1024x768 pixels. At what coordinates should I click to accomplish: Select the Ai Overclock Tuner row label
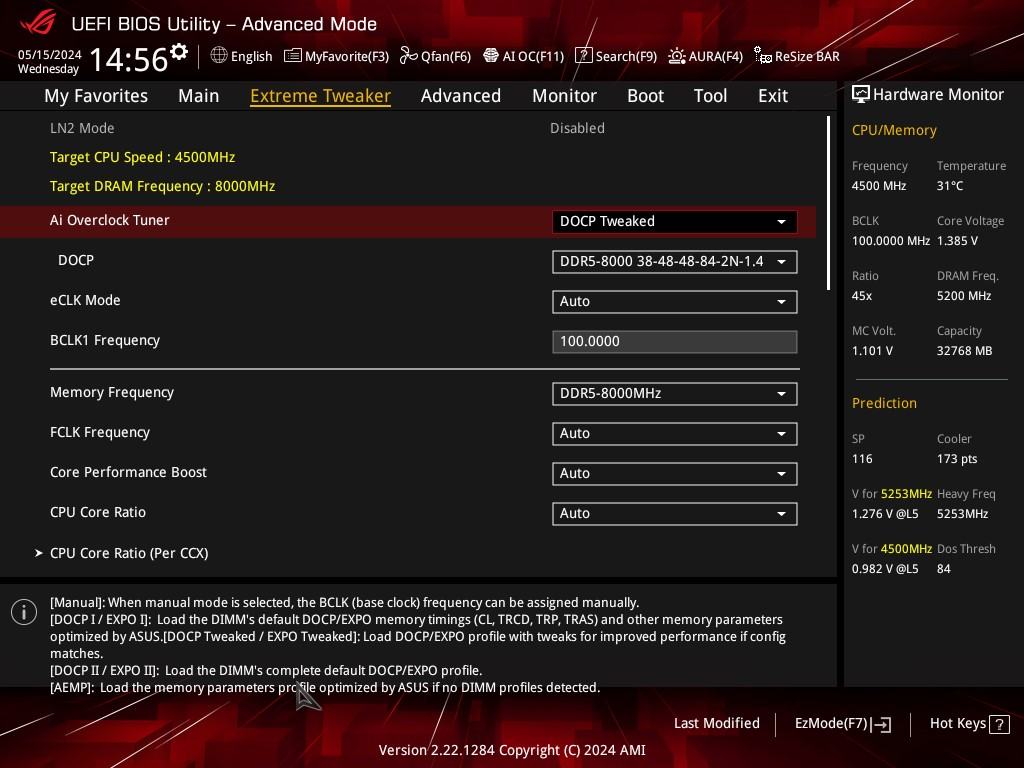pos(110,220)
